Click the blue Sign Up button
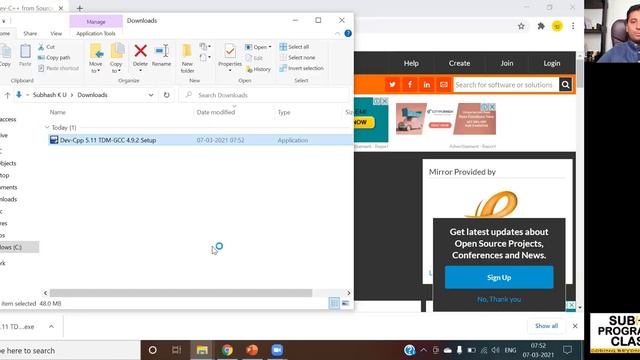 point(499,278)
